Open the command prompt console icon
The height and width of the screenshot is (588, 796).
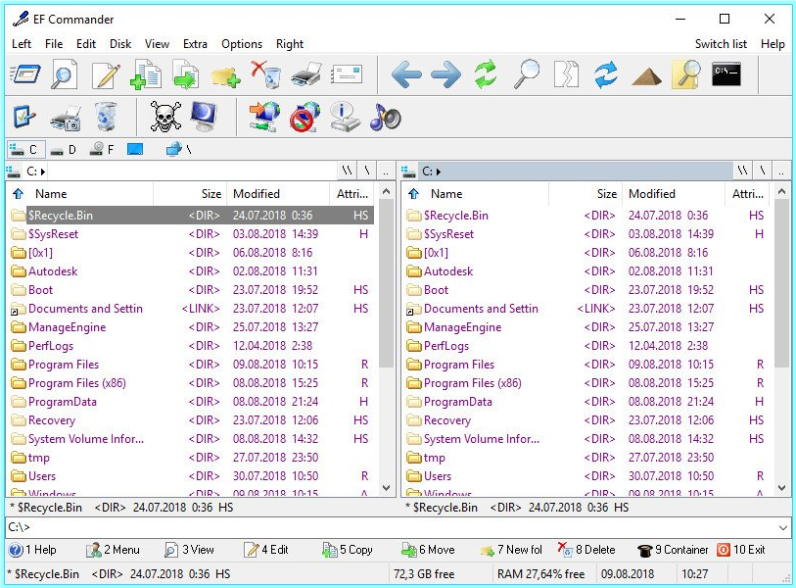tap(726, 74)
